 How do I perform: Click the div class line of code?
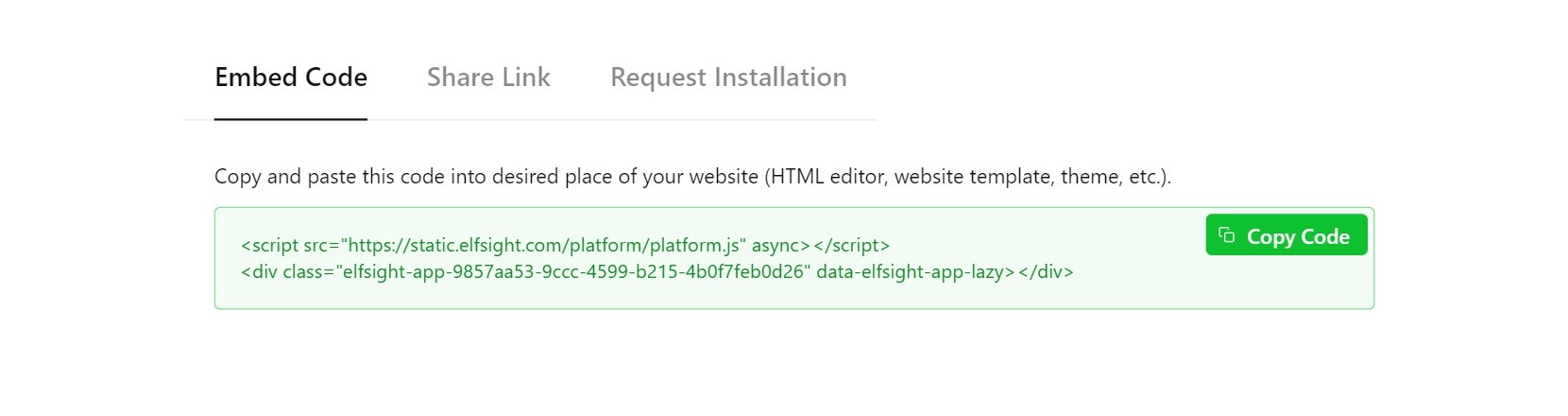[657, 272]
